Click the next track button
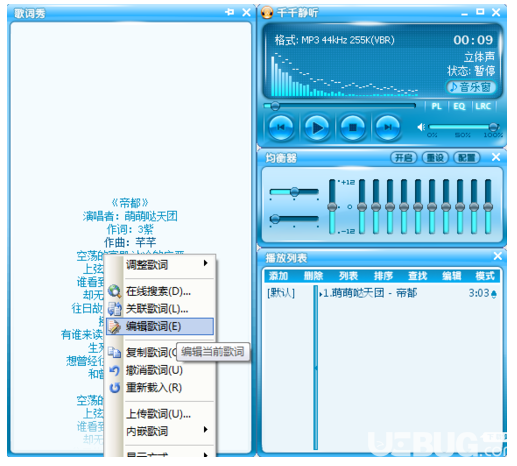Screen dimensions: 517x466 [387, 127]
